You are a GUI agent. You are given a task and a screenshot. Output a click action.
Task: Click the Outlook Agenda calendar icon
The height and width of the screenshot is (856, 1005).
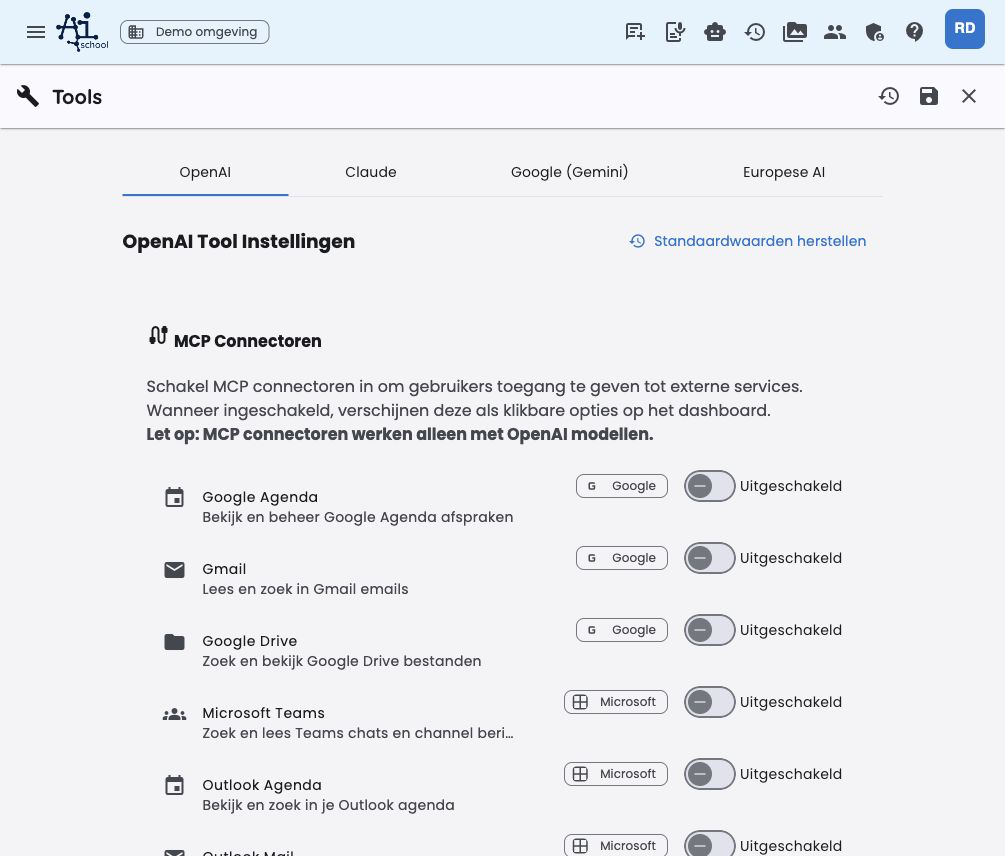point(174,786)
